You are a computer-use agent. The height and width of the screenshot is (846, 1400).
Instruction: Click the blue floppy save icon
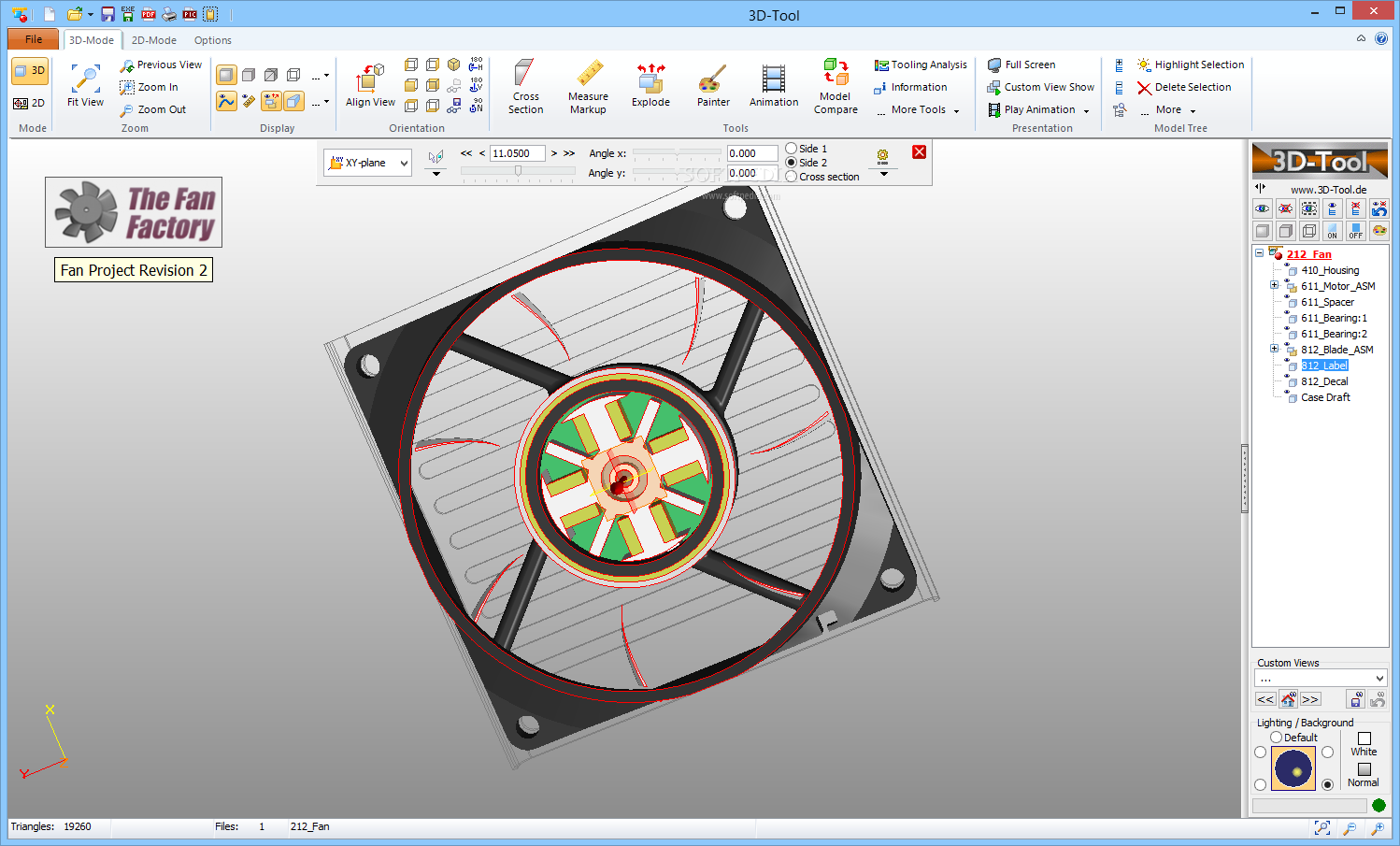(107, 14)
